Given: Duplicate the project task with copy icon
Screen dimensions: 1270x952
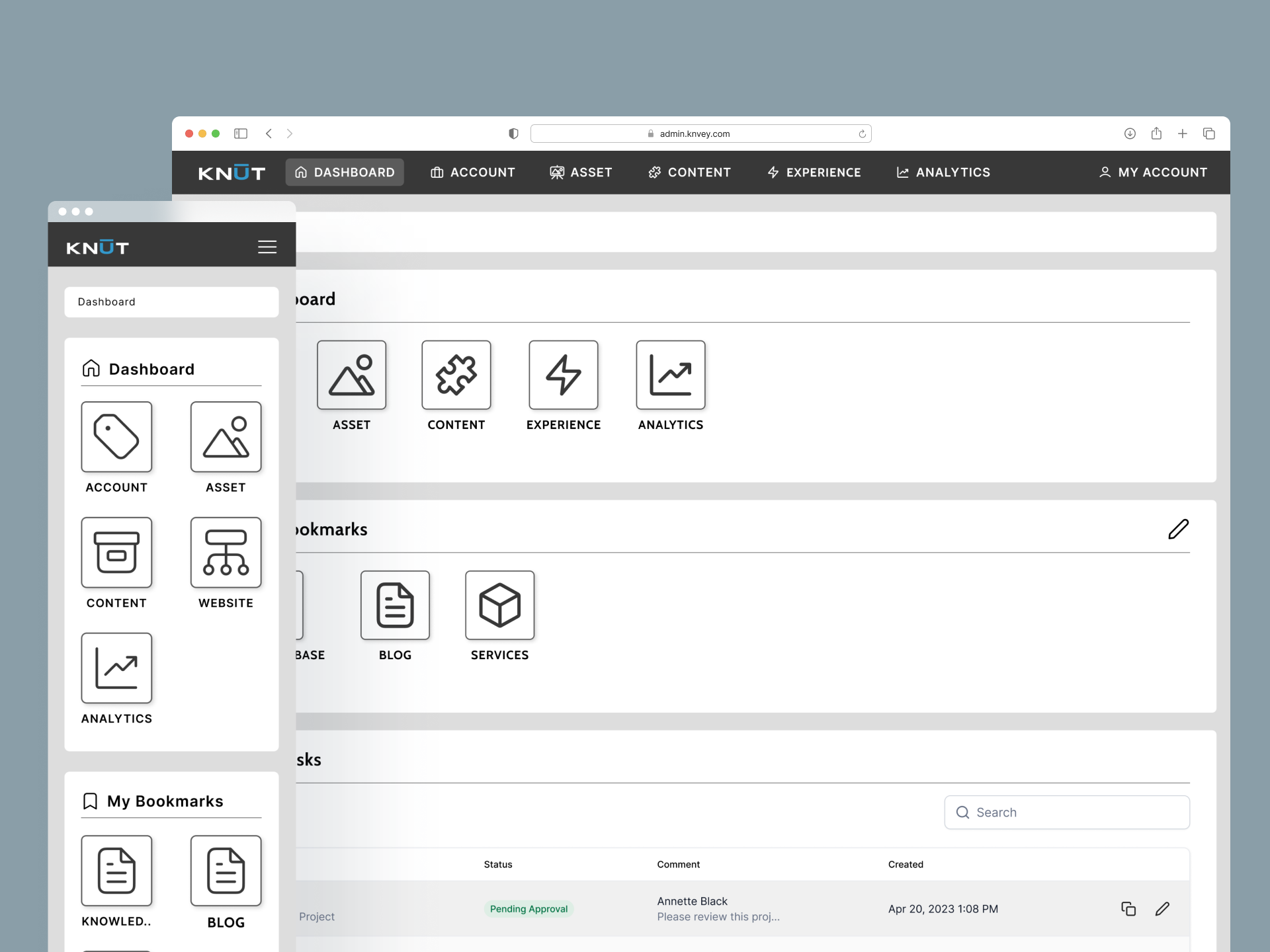Looking at the screenshot, I should pyautogui.click(x=1128, y=909).
